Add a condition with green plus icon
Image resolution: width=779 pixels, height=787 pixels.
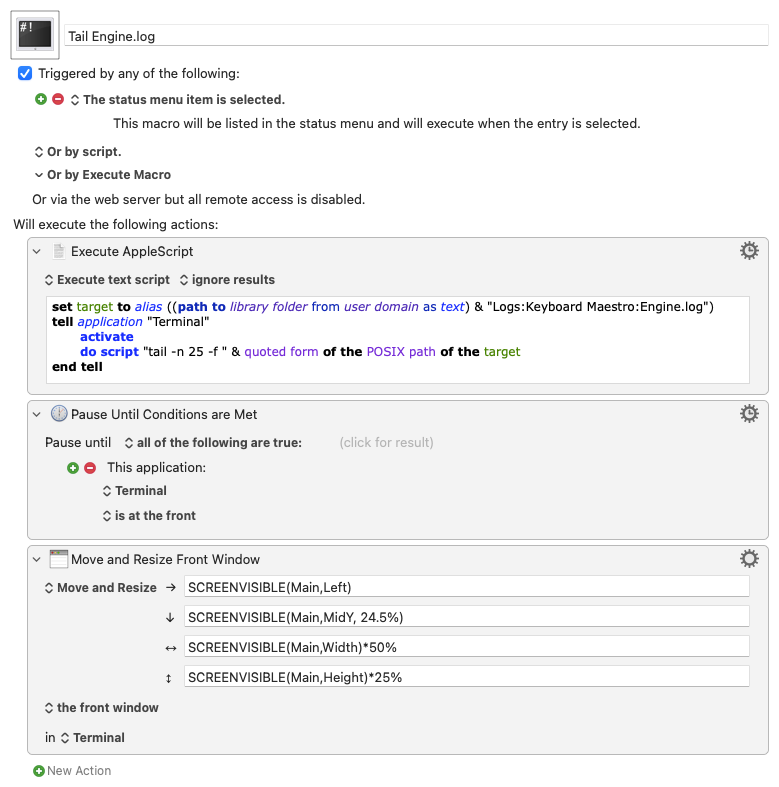73,468
